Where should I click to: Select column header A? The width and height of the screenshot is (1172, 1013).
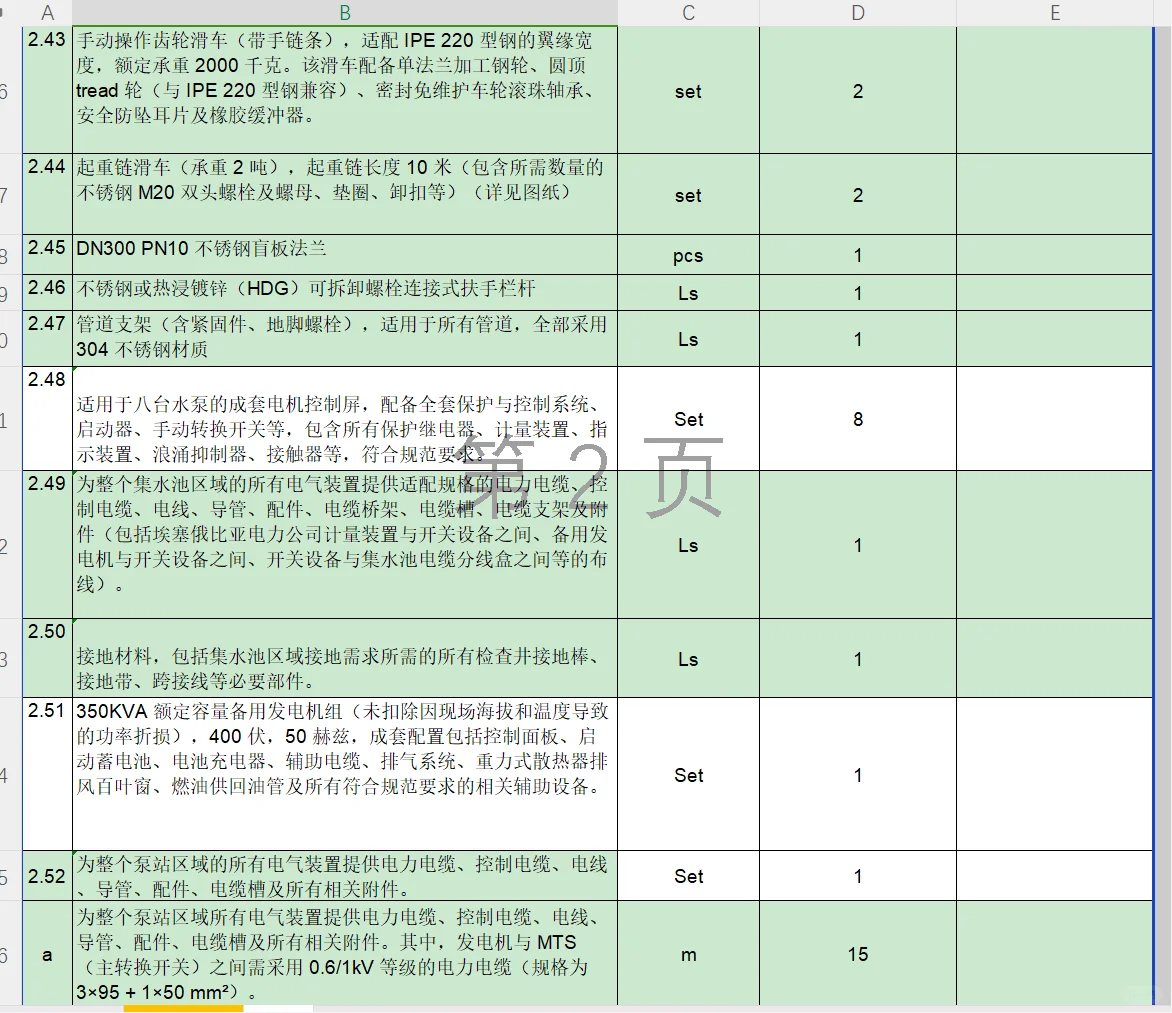coord(47,13)
